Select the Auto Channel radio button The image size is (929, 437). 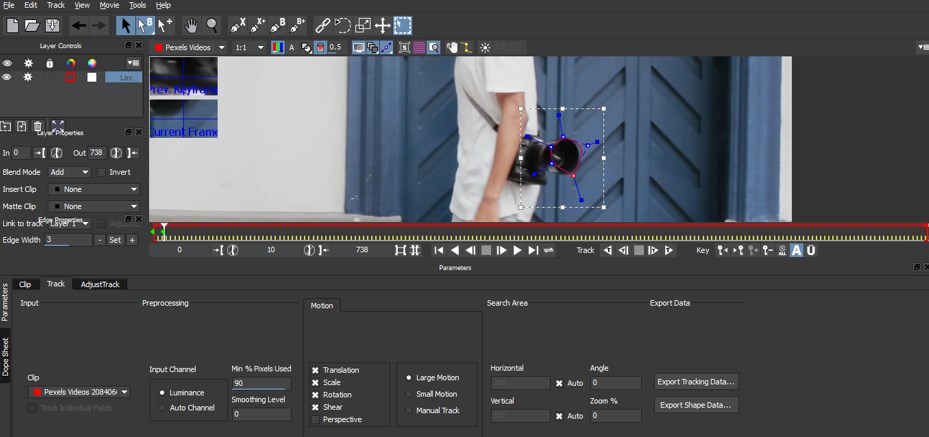click(x=162, y=408)
